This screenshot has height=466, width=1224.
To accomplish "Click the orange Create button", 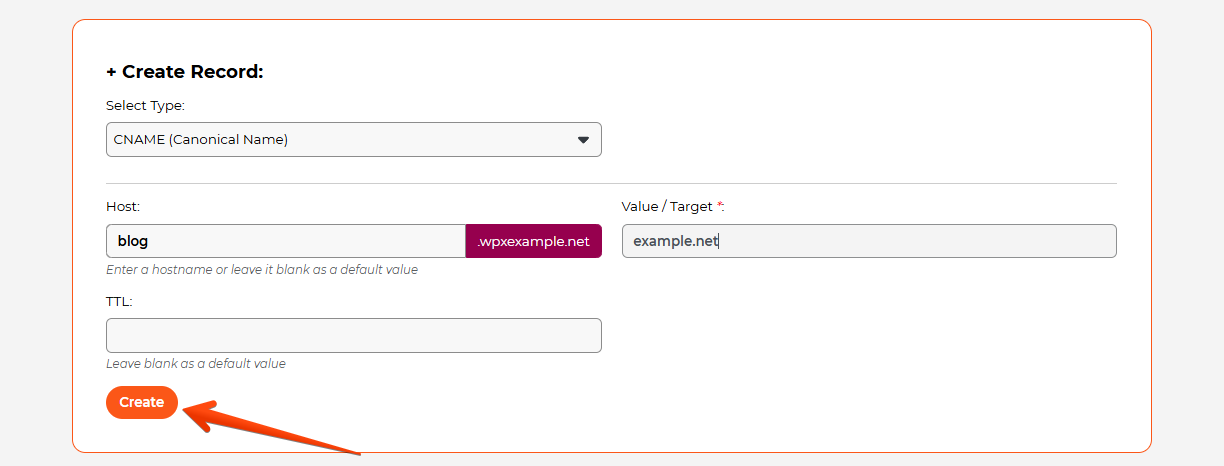I will [141, 402].
